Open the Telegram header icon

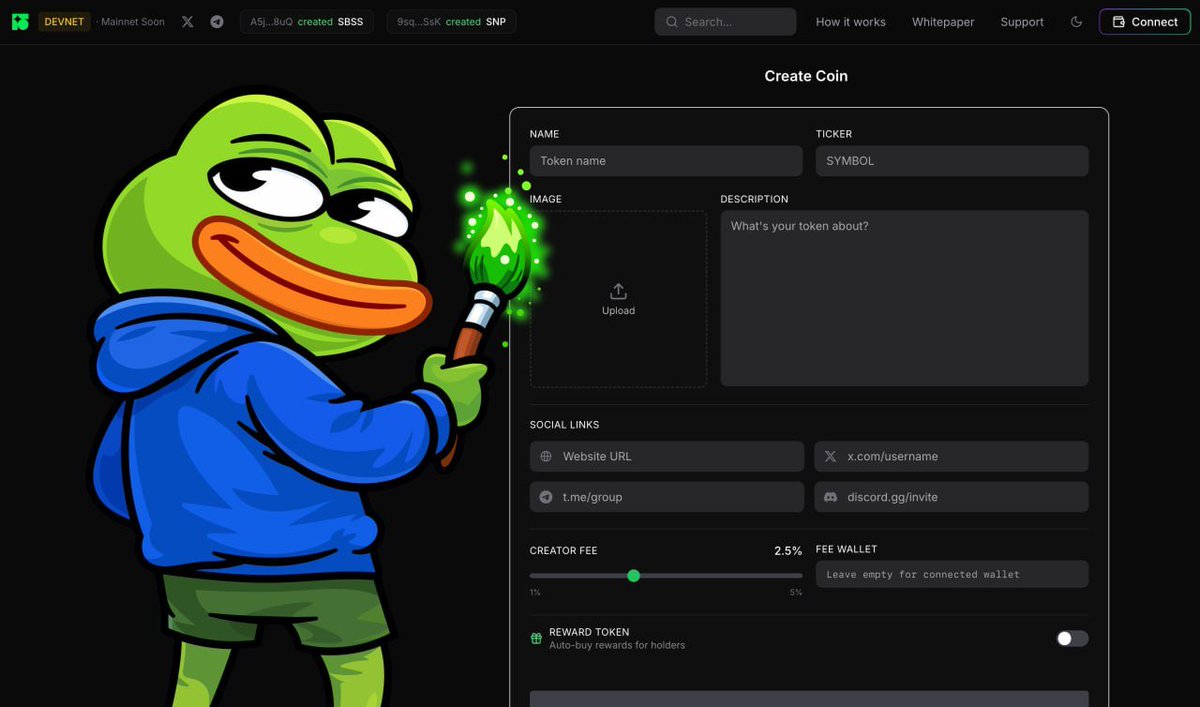click(217, 21)
